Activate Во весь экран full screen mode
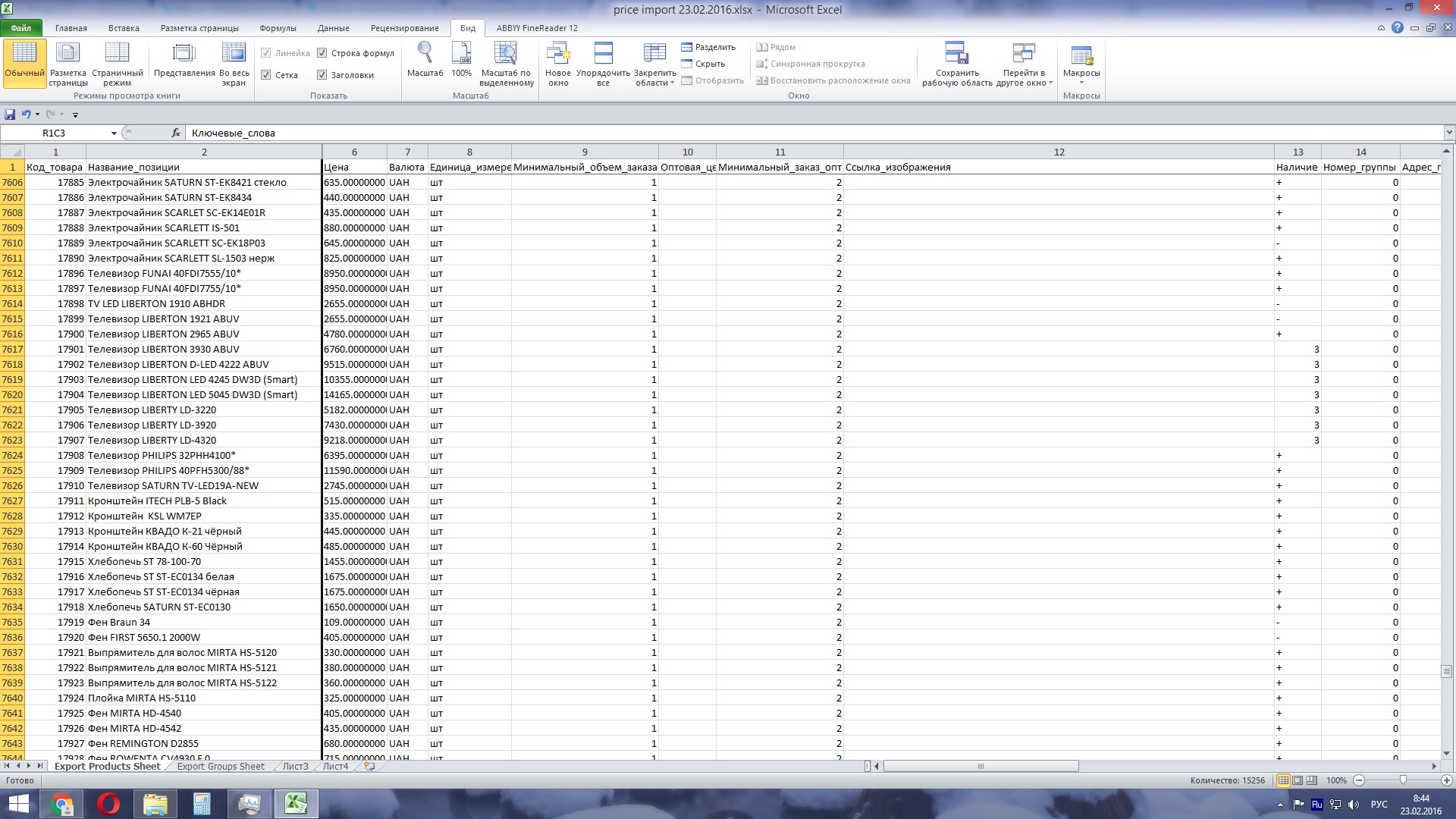Image resolution: width=1456 pixels, height=819 pixels. 234,64
